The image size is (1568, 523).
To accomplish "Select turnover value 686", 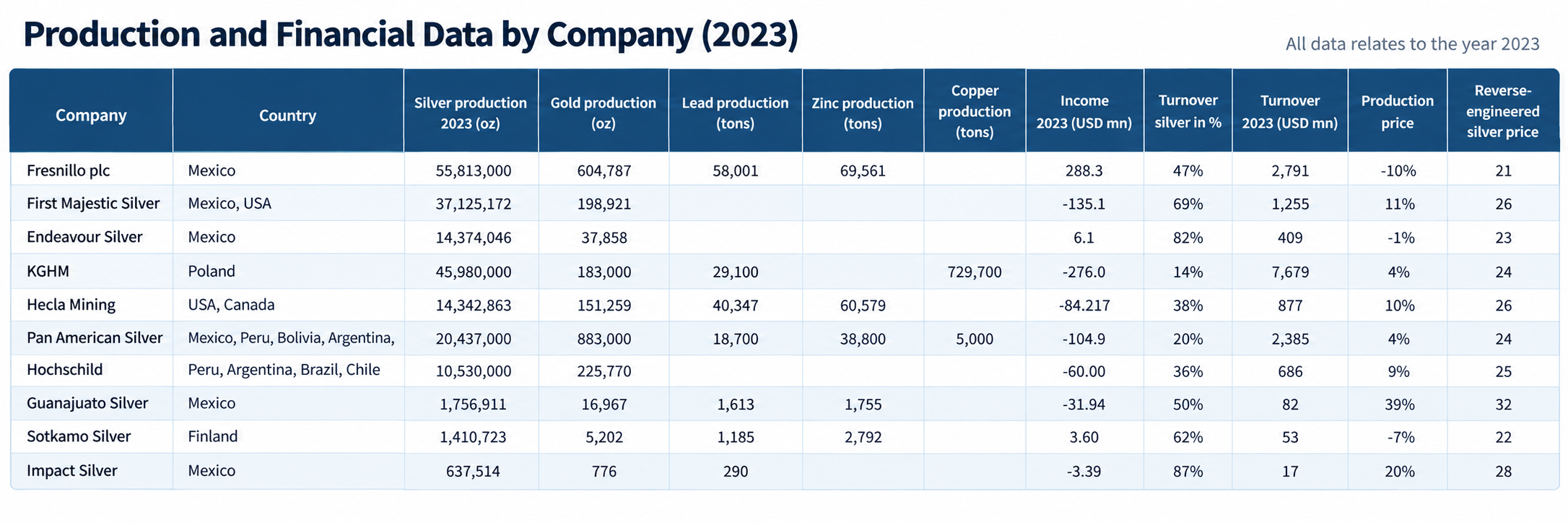I will [1291, 372].
